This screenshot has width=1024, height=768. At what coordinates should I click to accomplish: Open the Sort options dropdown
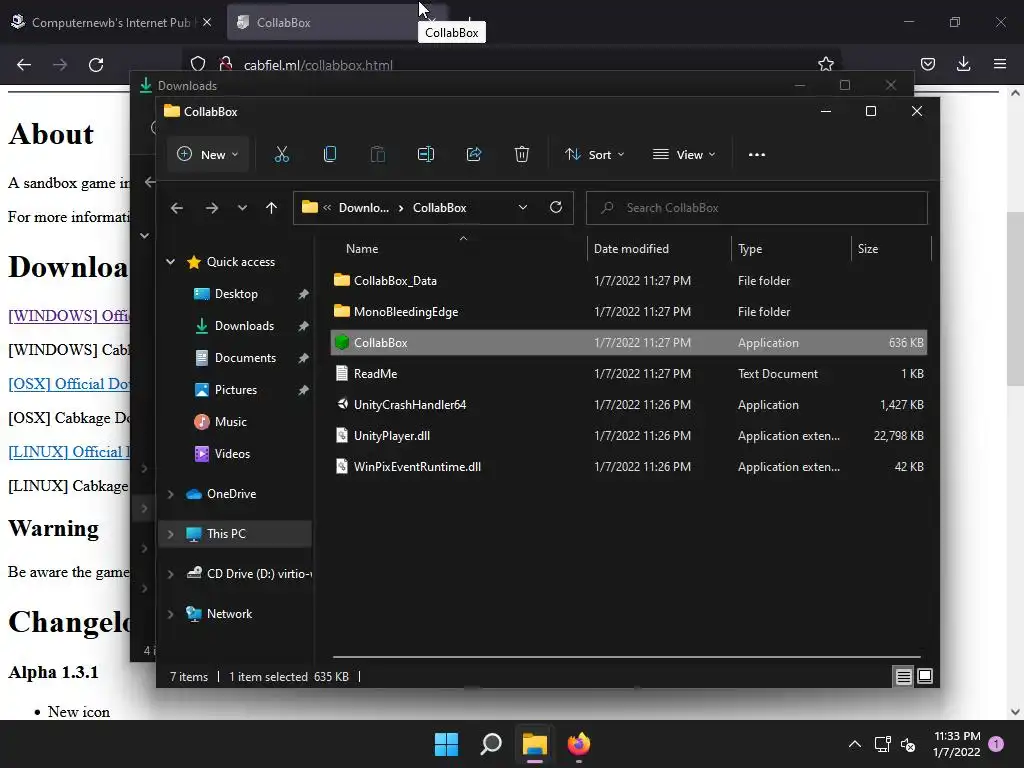click(595, 155)
